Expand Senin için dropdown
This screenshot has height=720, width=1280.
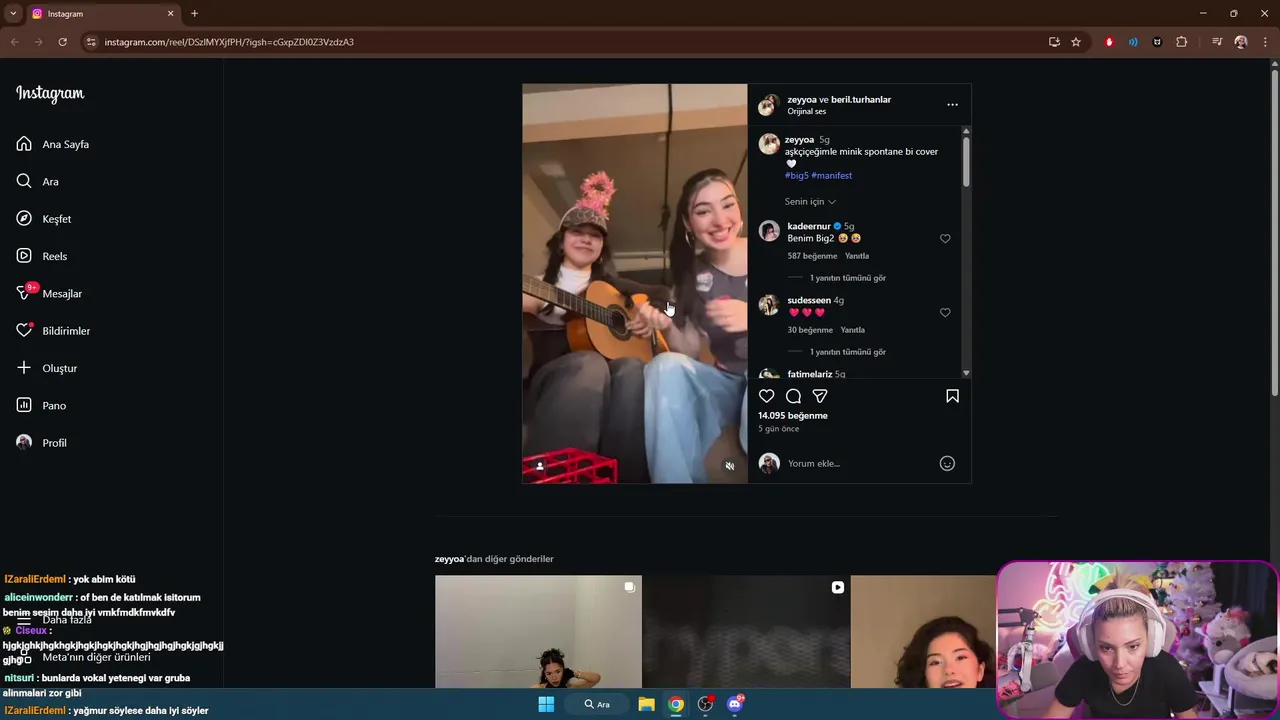pos(810,202)
